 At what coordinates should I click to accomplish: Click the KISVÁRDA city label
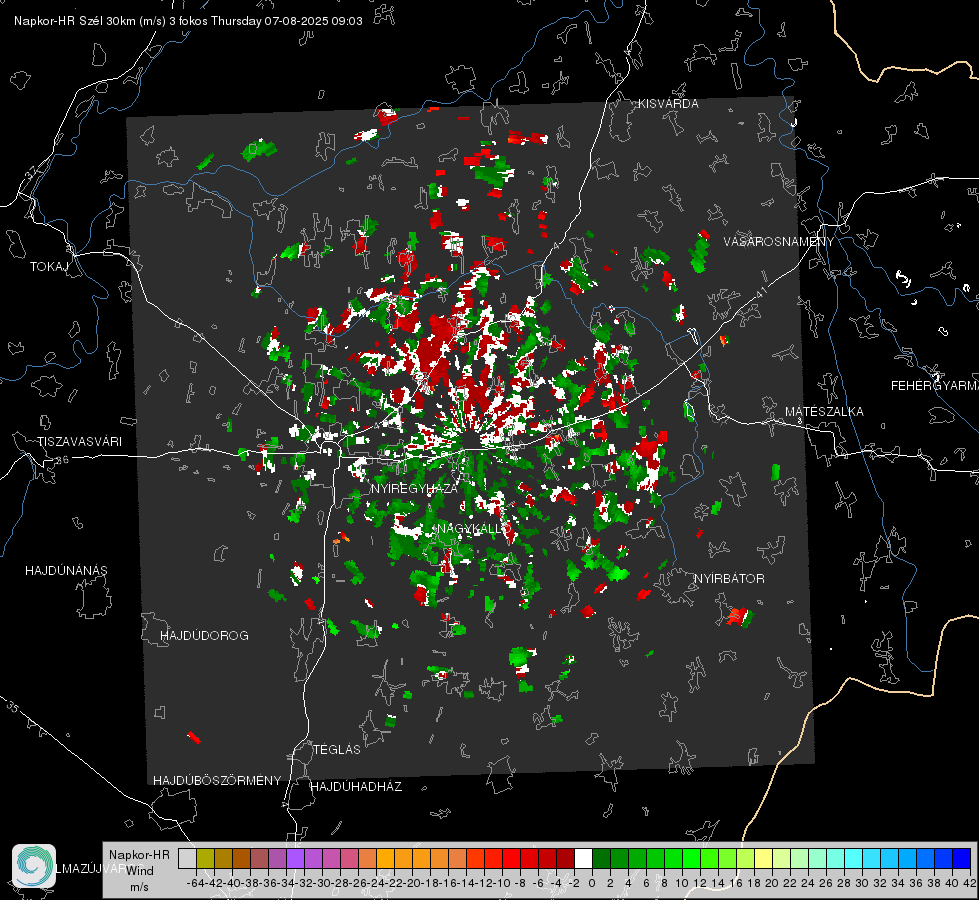pyautogui.click(x=668, y=104)
